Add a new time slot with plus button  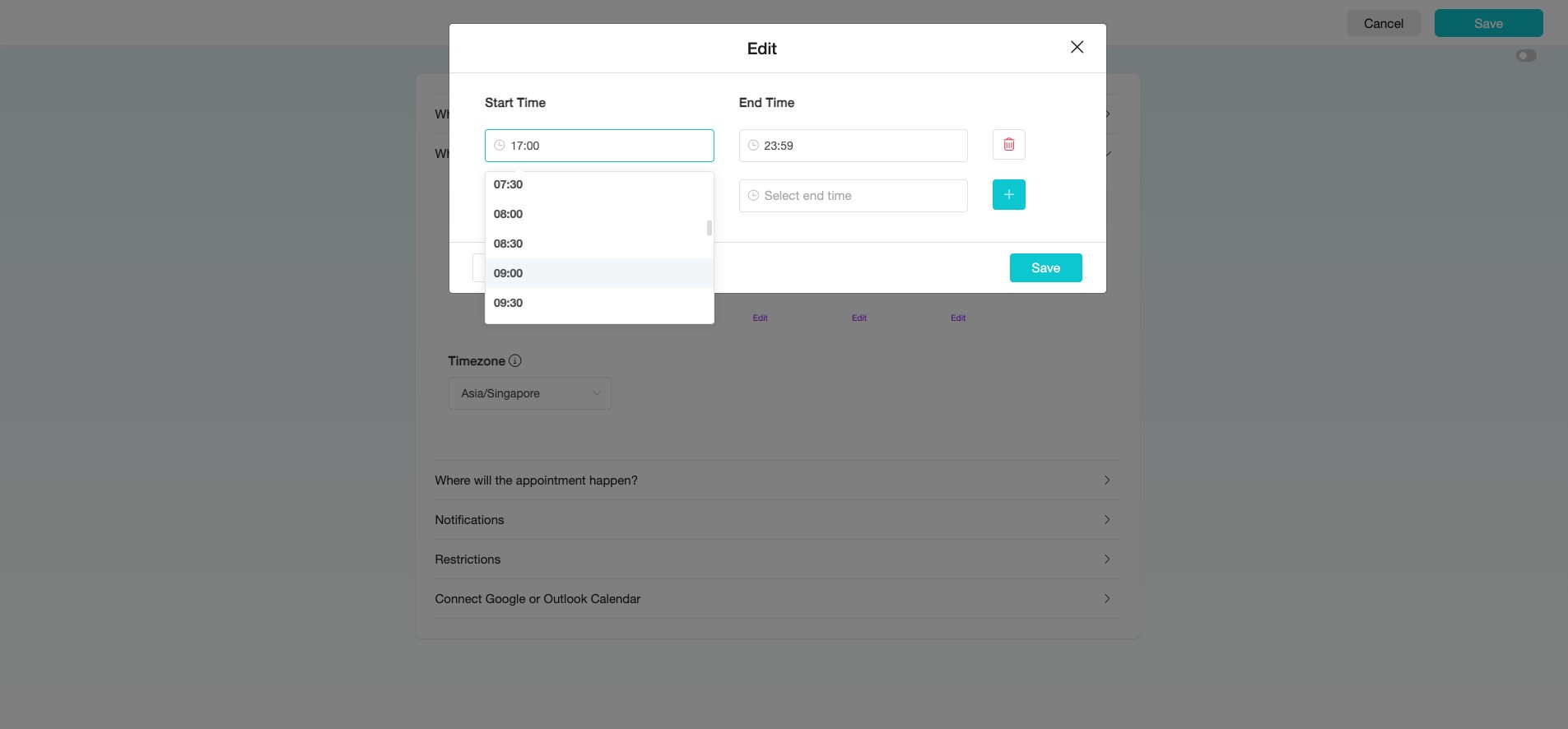pos(1008,195)
